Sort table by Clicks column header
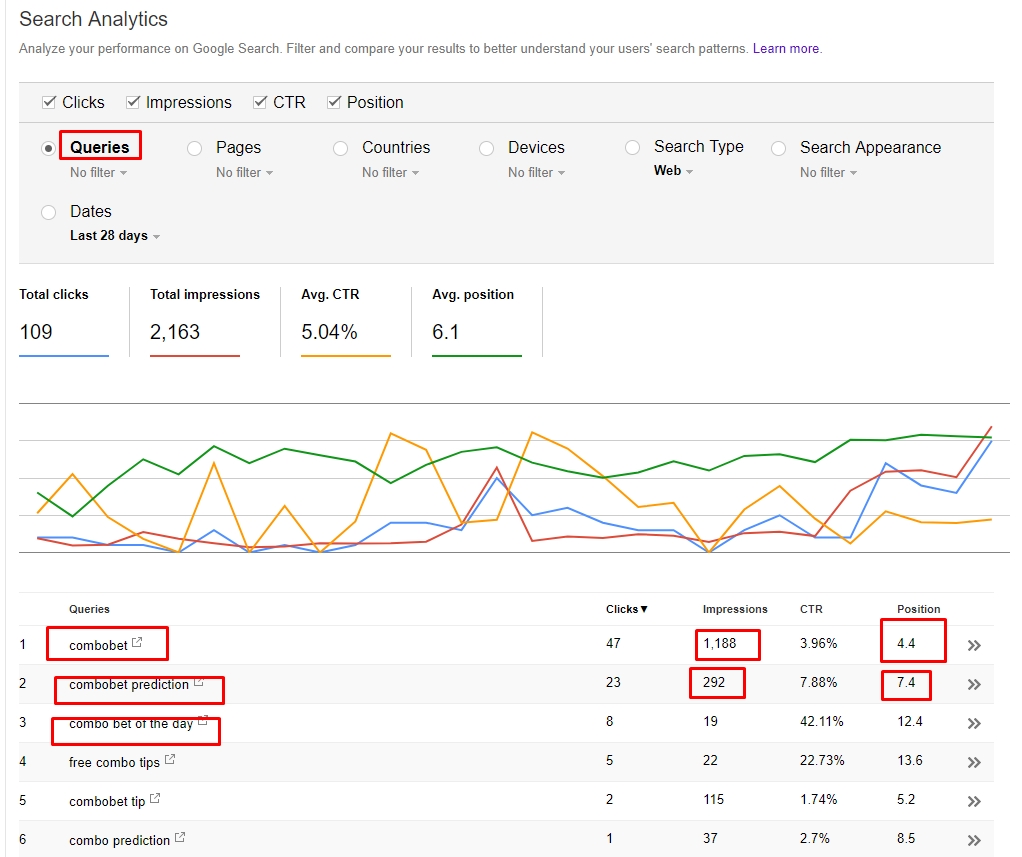Screen dimensions: 1022x857 pos(626,609)
